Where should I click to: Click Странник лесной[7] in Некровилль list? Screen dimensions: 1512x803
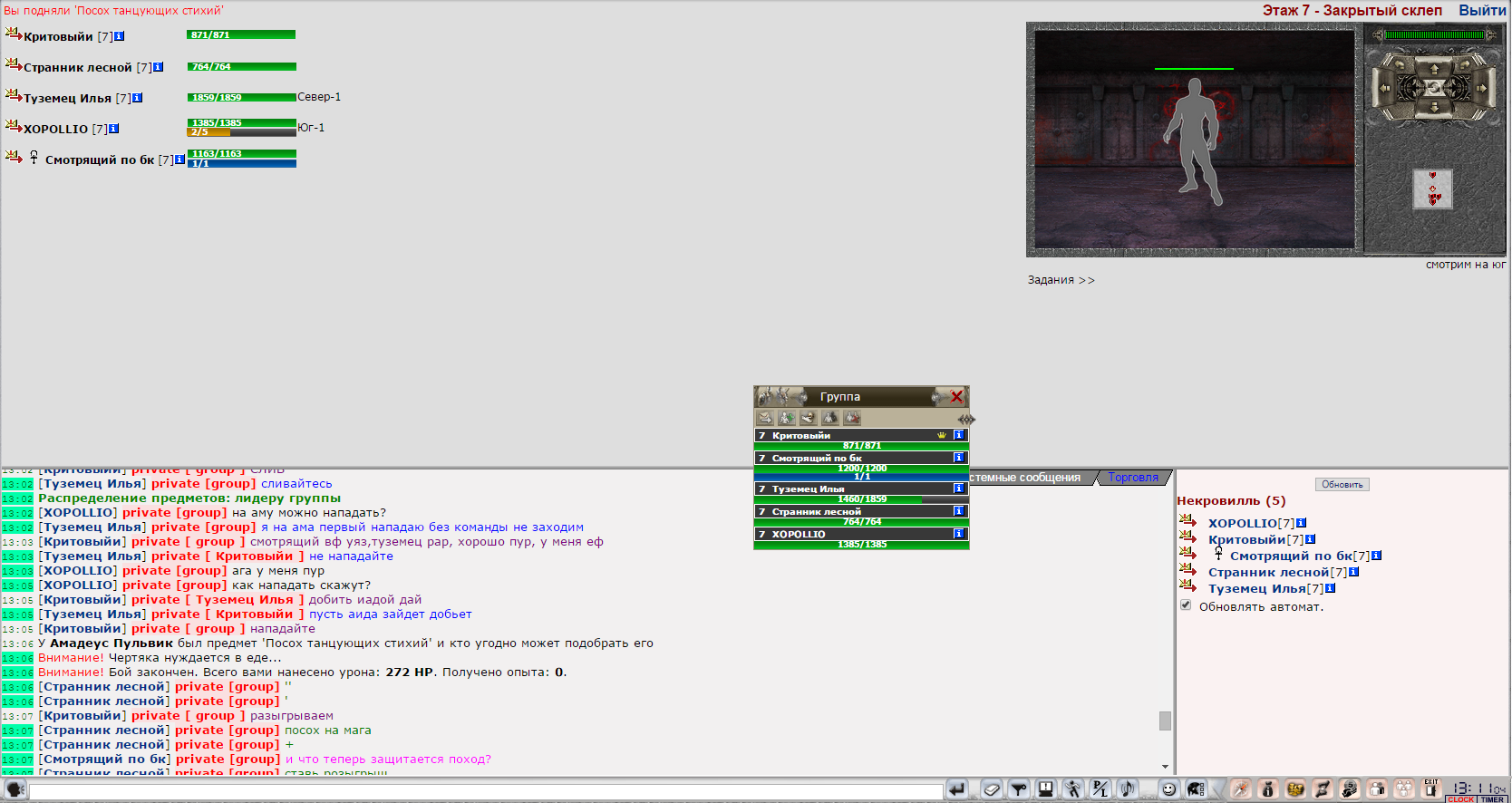1277,572
